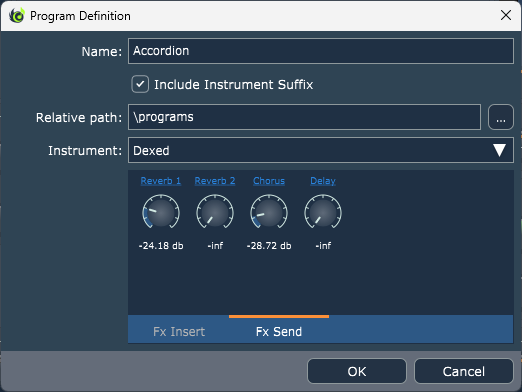Close the Program Definition dialog

[x=506, y=15]
